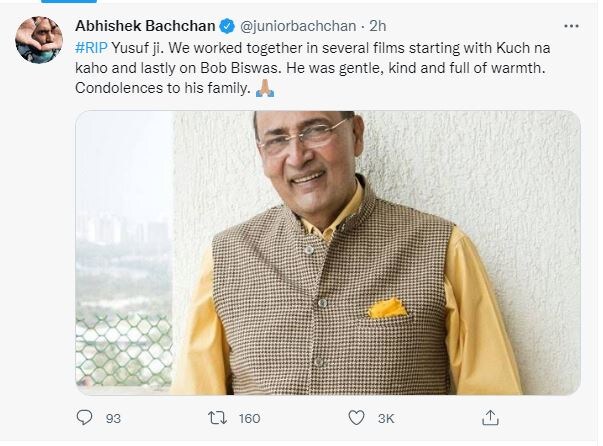Open the share options icon
Screen dimensions: 603x446
(x=490, y=416)
